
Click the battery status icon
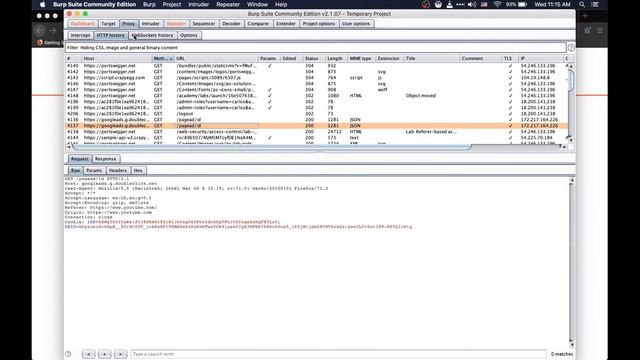(522, 4)
